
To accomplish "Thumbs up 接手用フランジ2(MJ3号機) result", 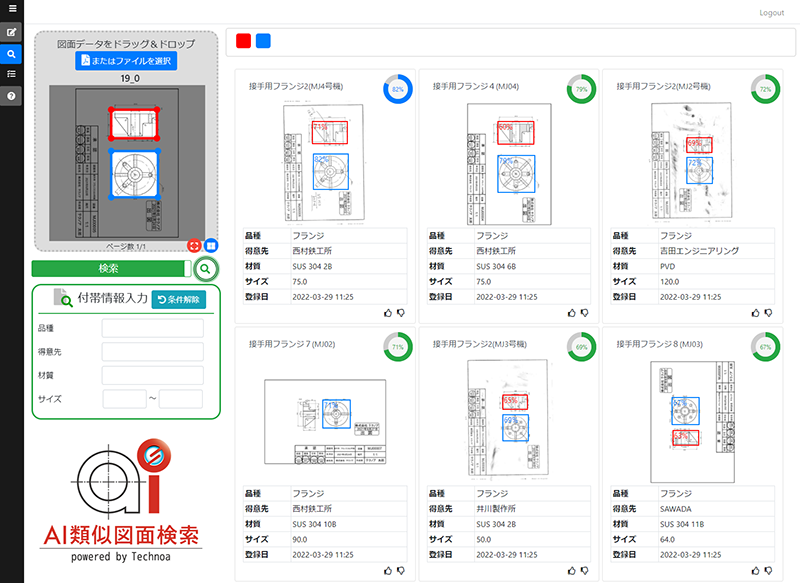I will [571, 571].
